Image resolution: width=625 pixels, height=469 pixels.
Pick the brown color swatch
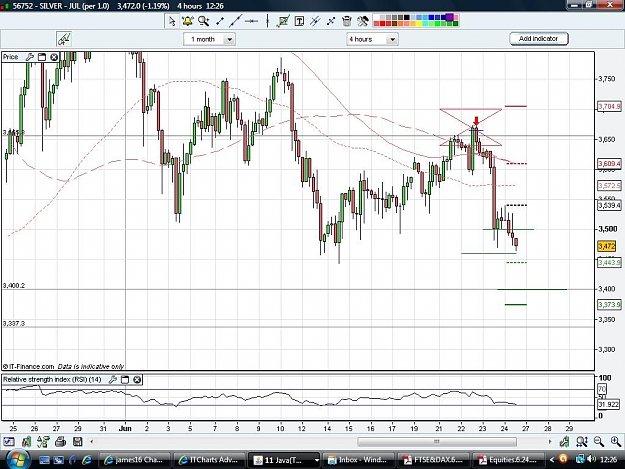click(x=395, y=24)
